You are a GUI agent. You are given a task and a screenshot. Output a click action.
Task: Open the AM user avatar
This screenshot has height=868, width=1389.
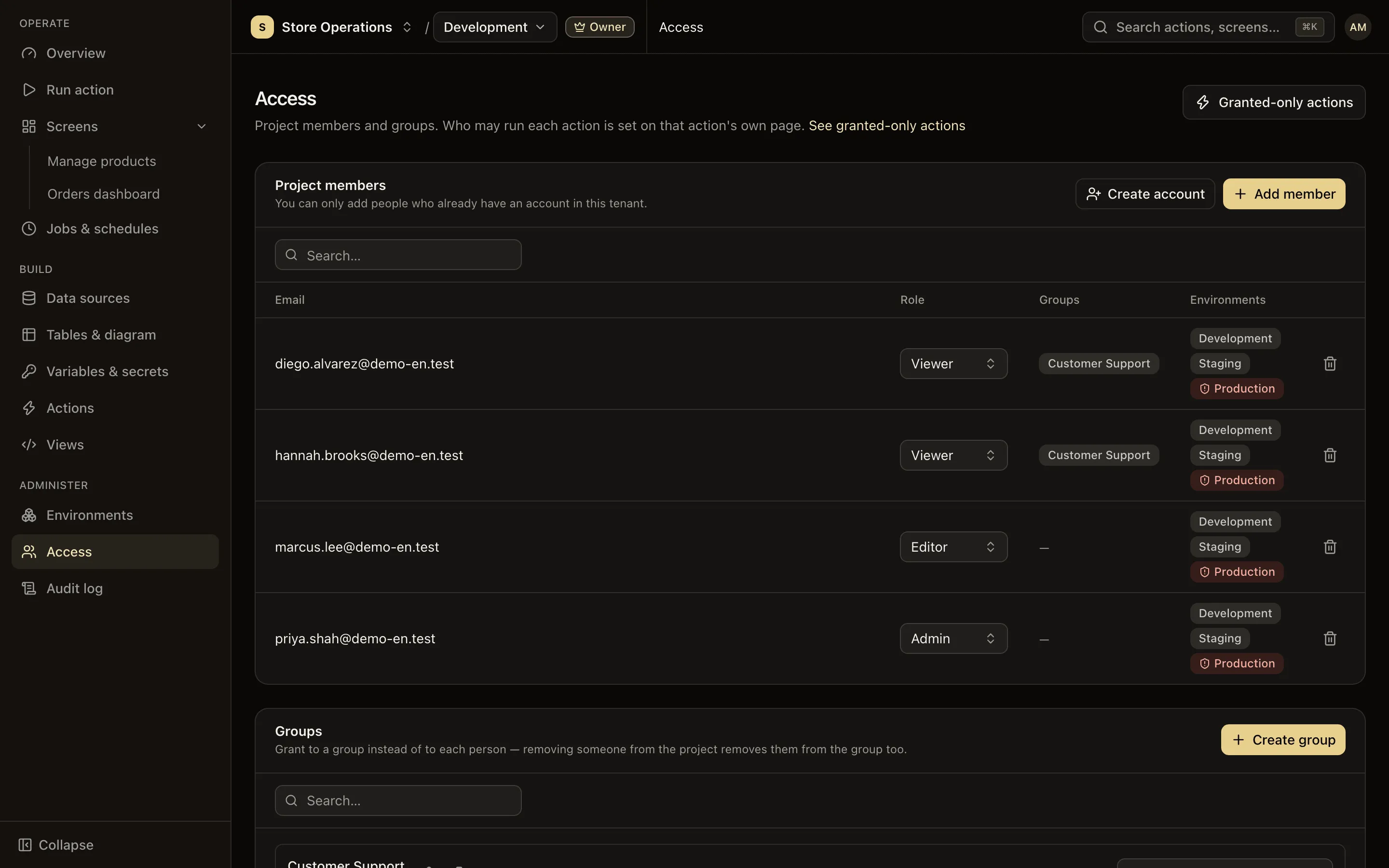[x=1358, y=27]
